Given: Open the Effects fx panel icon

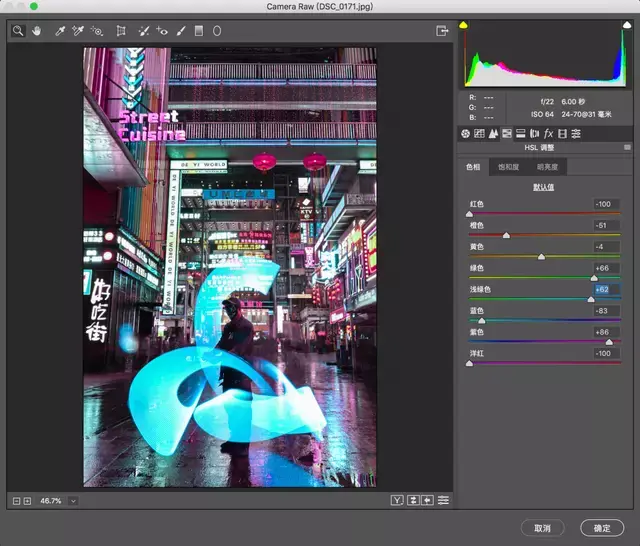Looking at the screenshot, I should (x=548, y=133).
